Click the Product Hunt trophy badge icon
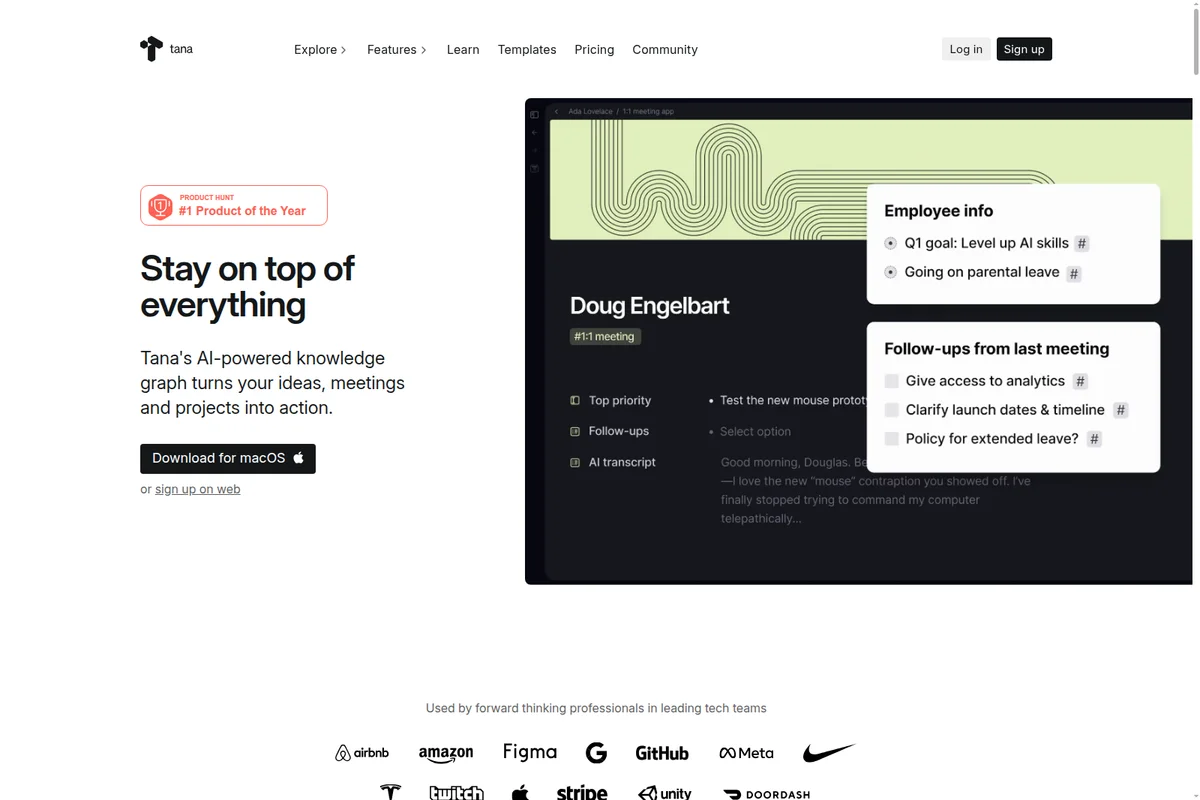The image size is (1200, 800). 160,206
